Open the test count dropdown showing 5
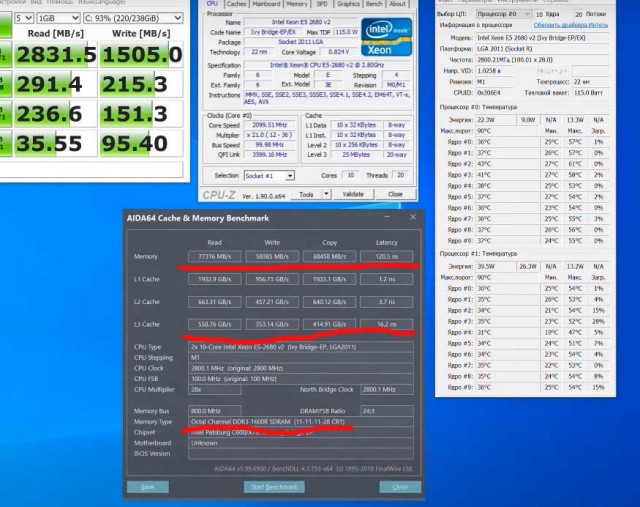The image size is (640, 507). pos(24,18)
